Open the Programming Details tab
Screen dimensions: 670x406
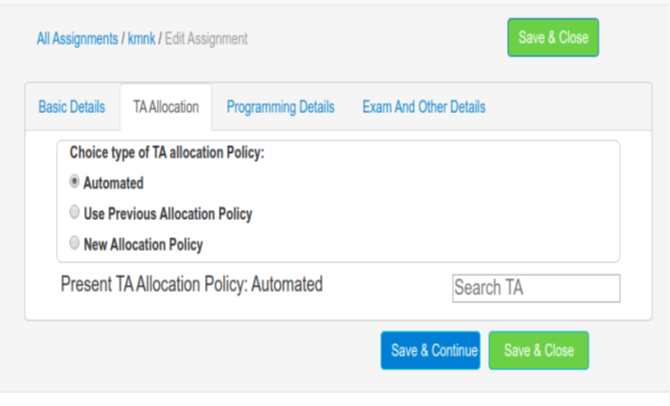[280, 107]
